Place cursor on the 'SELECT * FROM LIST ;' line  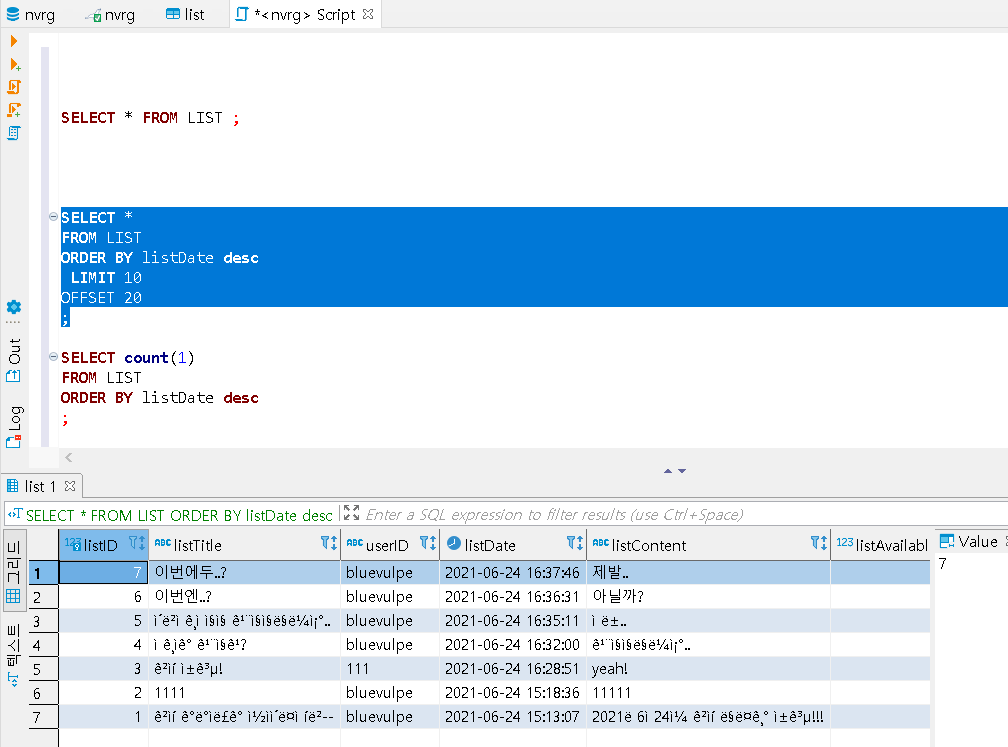[x=150, y=118]
